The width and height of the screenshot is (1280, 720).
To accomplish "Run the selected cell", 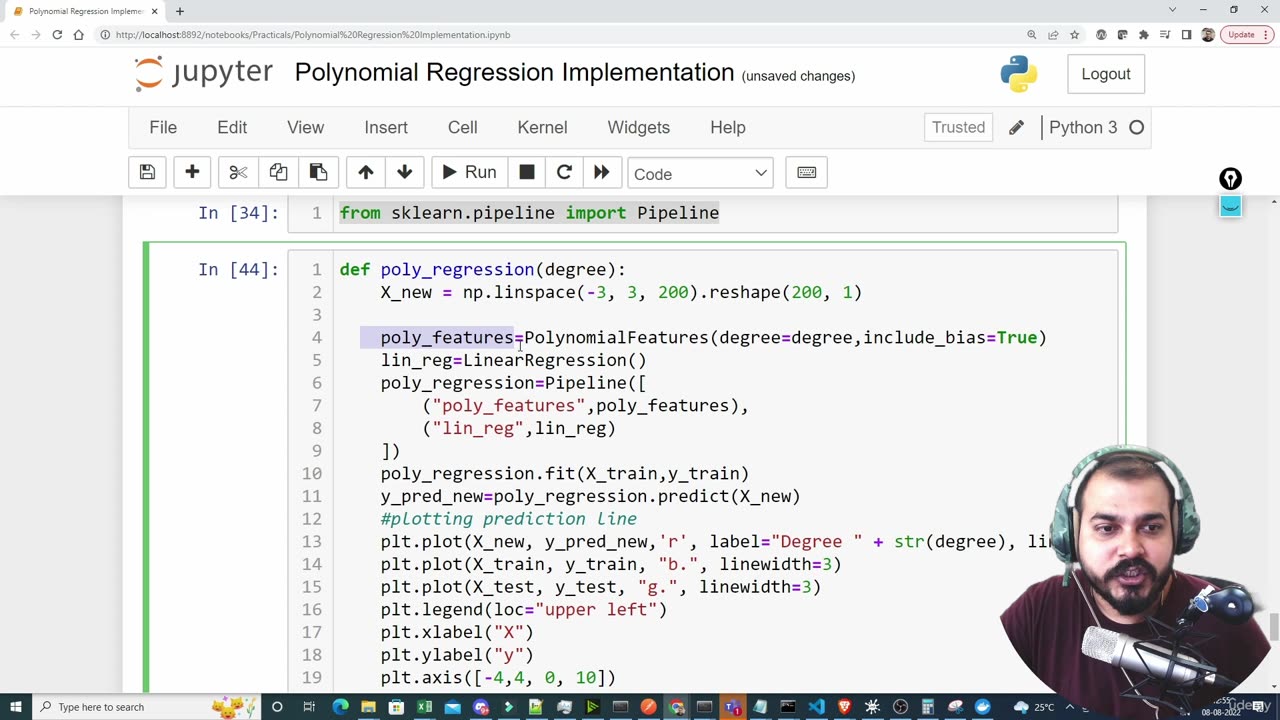I will (x=469, y=173).
